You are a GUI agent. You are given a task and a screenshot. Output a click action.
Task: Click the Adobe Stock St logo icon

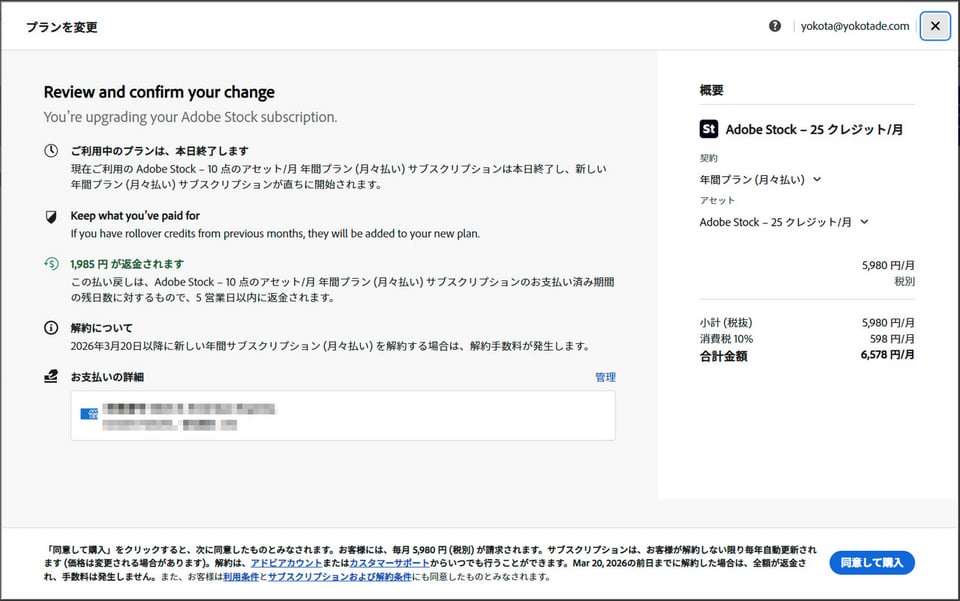709,129
